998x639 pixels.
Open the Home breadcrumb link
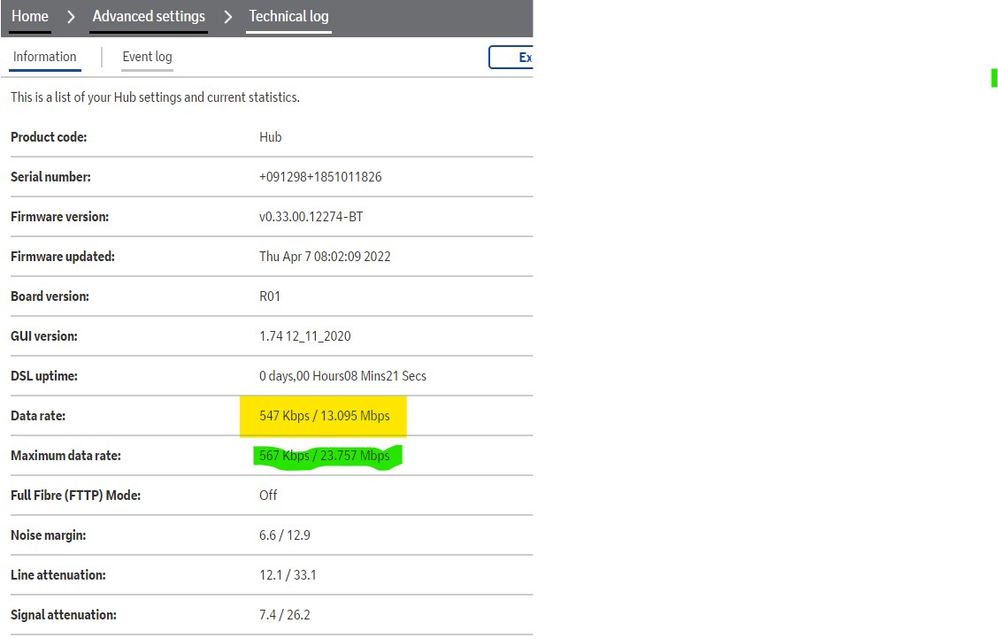29,16
